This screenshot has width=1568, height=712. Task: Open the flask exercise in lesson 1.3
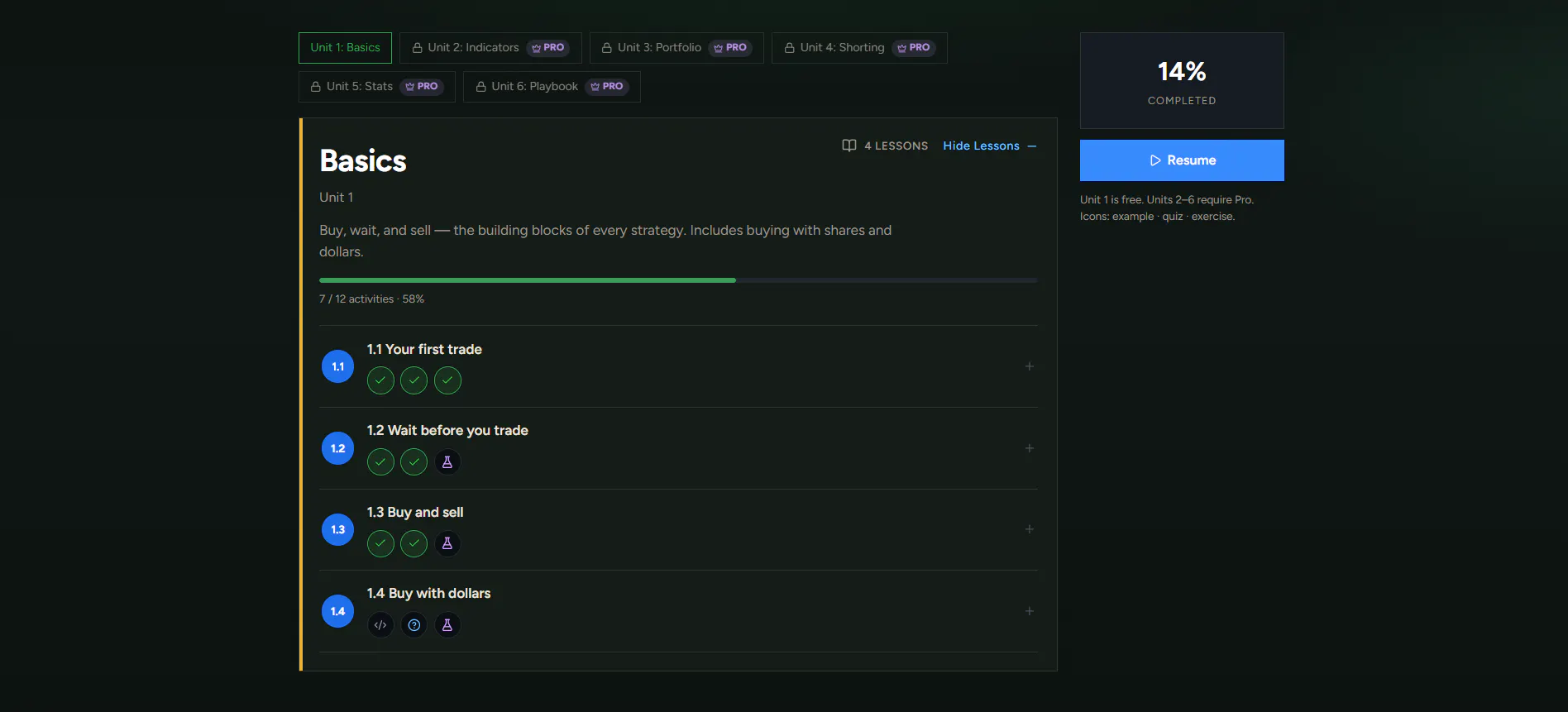tap(447, 543)
